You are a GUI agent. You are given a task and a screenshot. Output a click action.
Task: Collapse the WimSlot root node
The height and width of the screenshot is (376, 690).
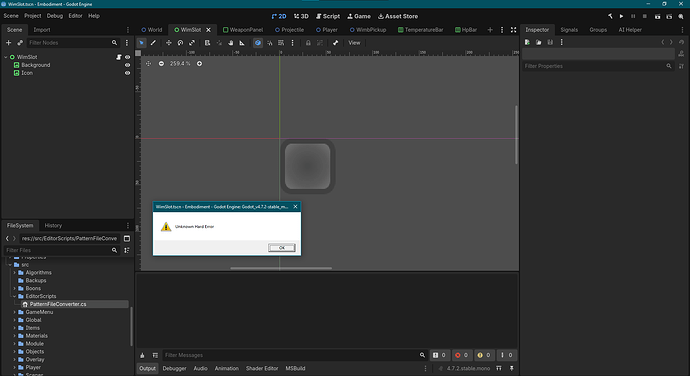6,57
